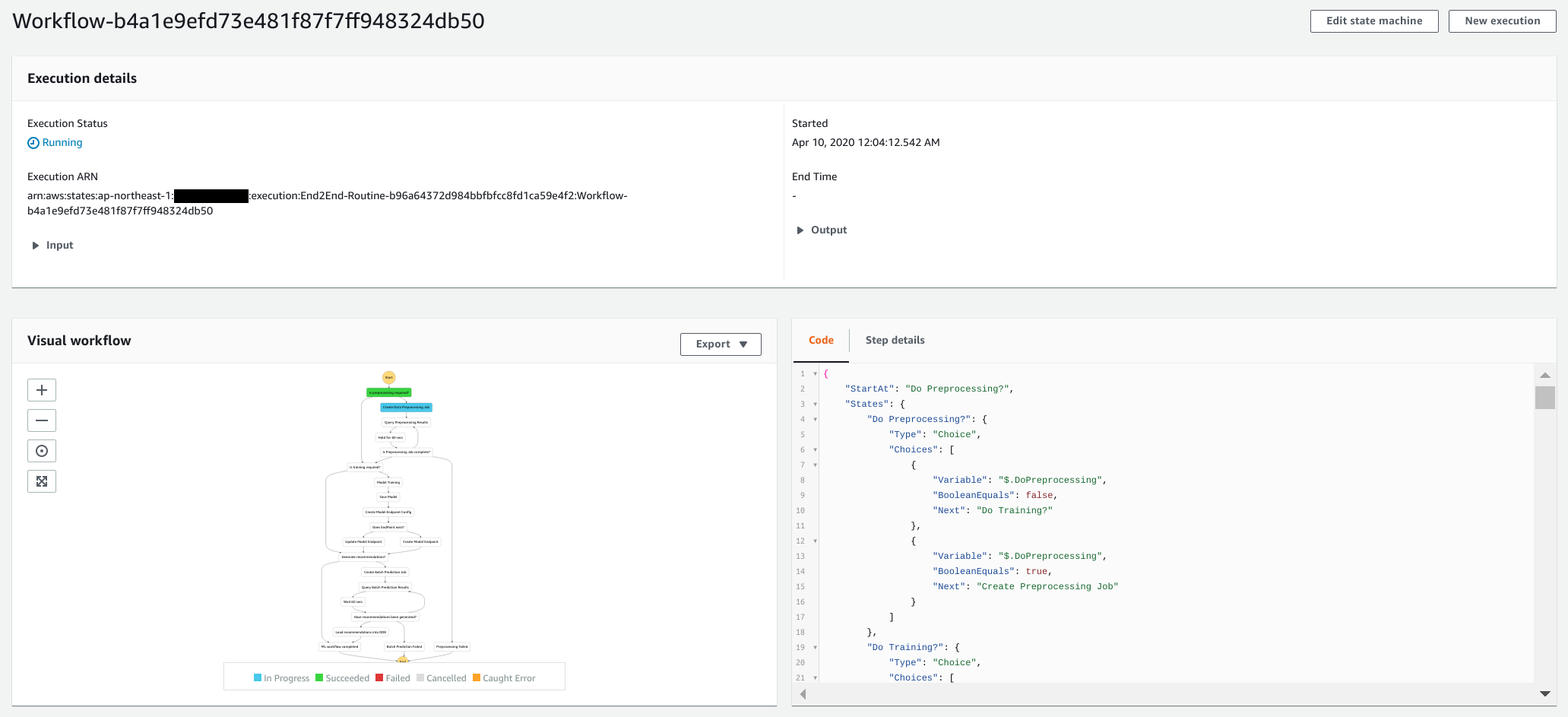1568x717 pixels.
Task: Collapse code fold arrow on line 19
Action: 815,648
